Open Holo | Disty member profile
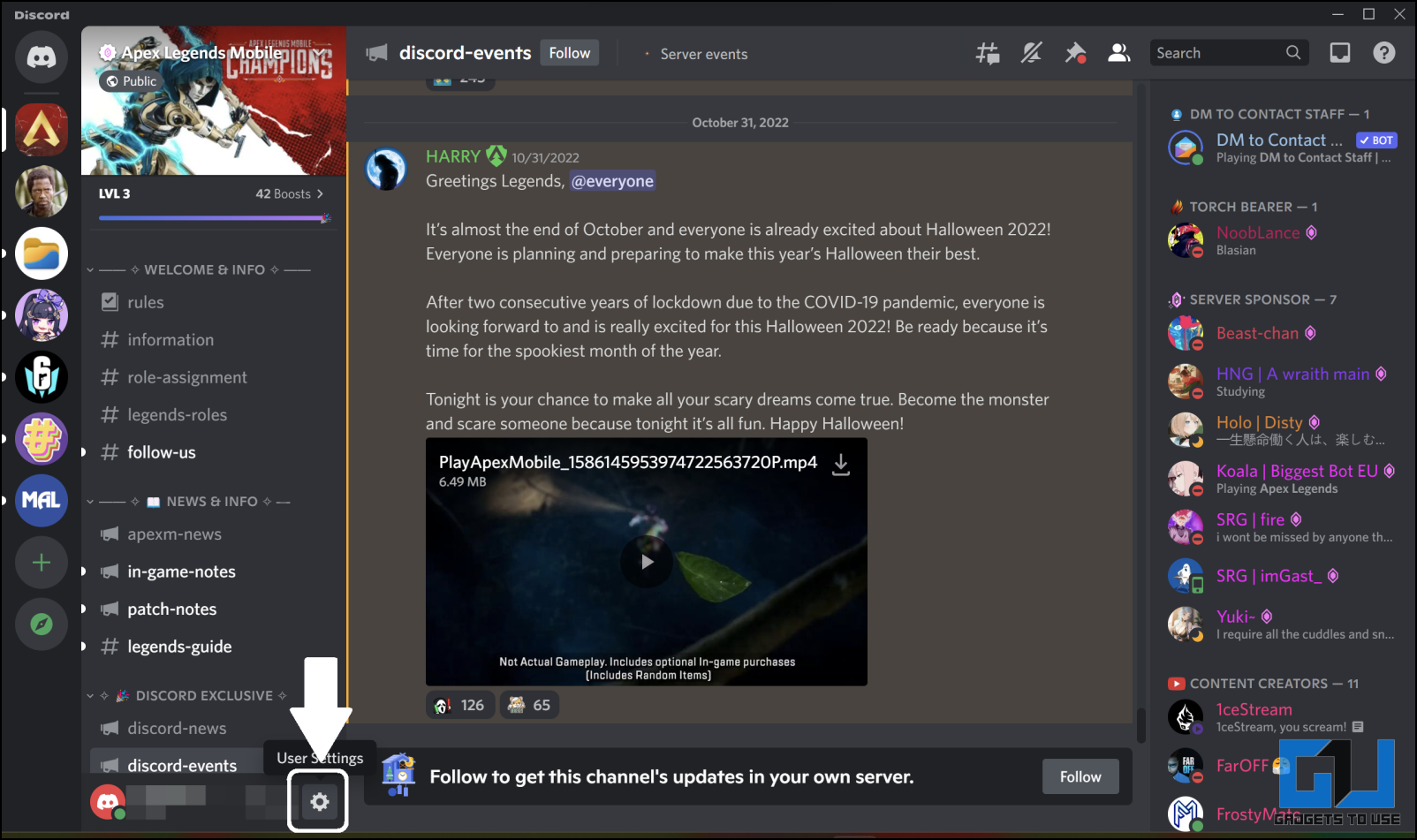Image resolution: width=1417 pixels, height=840 pixels. pyautogui.click(x=1281, y=430)
